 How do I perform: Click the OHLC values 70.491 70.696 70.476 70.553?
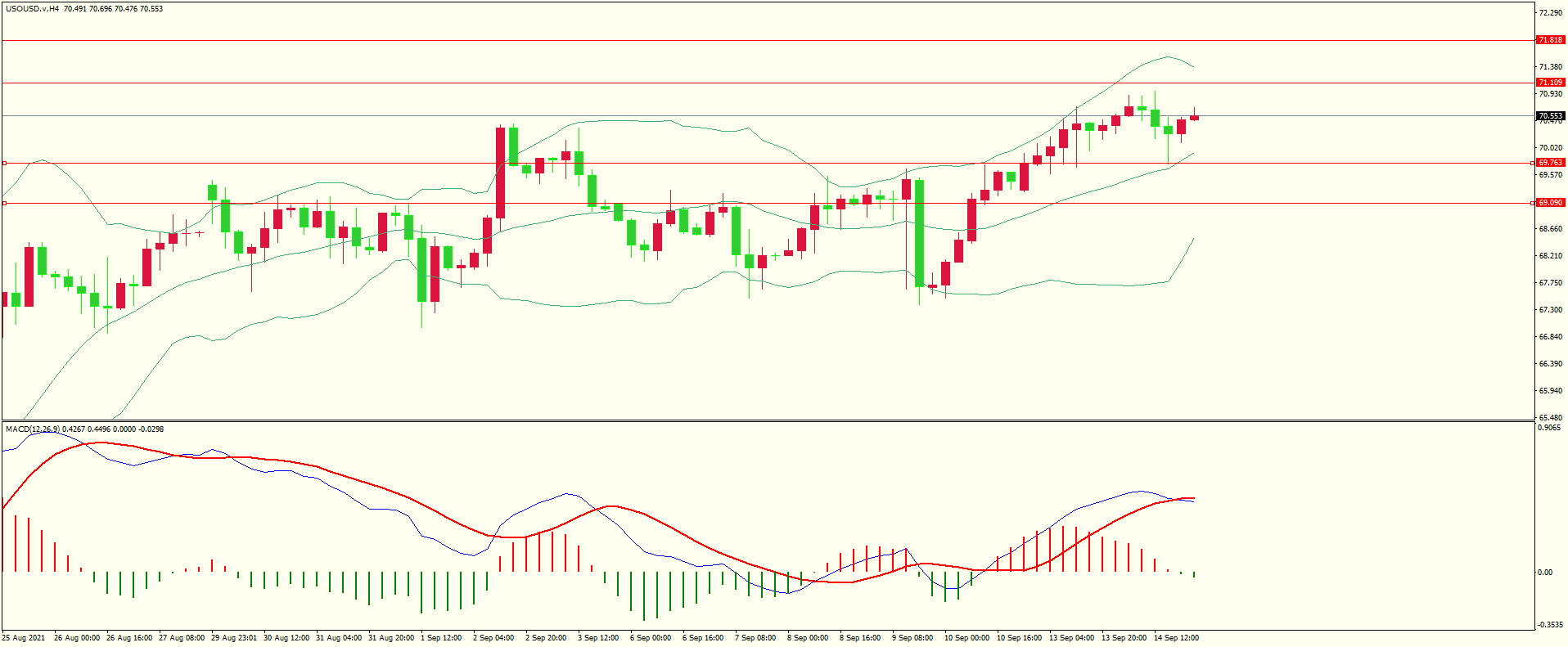pos(114,9)
